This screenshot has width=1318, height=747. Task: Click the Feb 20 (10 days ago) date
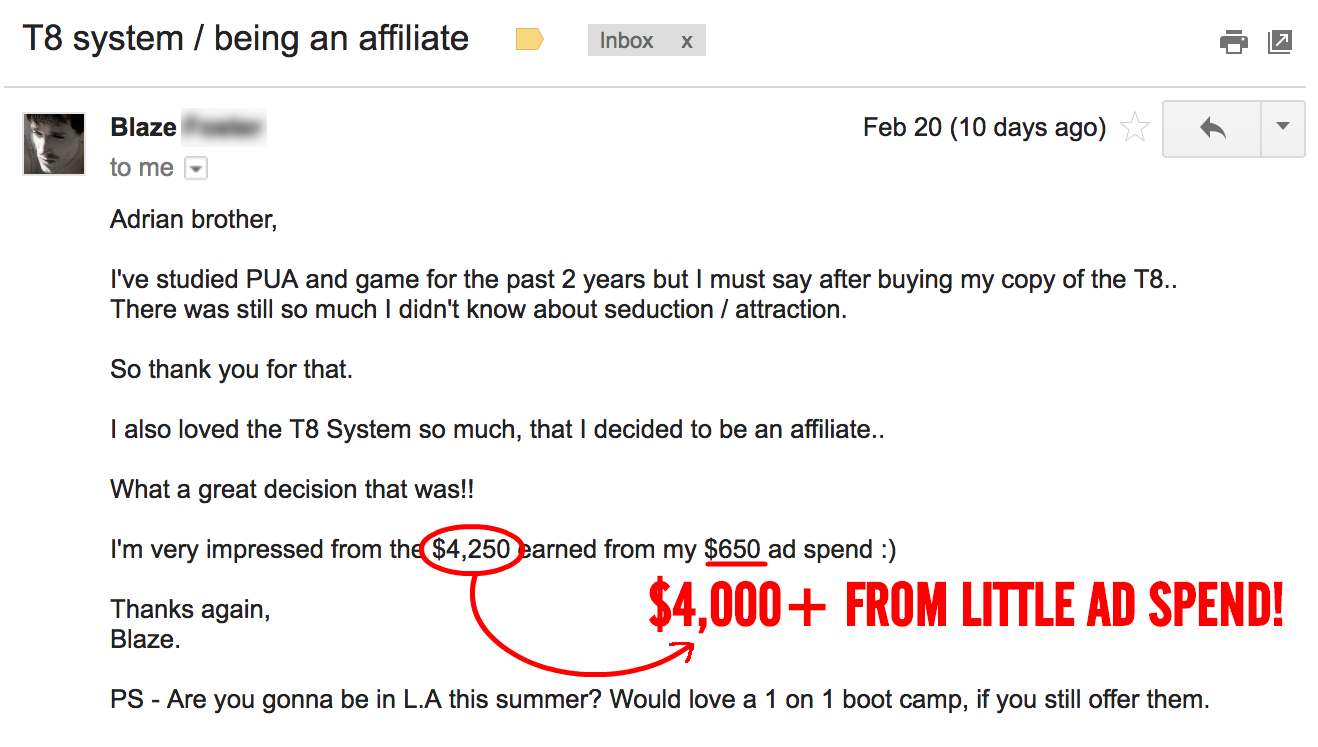click(x=985, y=128)
